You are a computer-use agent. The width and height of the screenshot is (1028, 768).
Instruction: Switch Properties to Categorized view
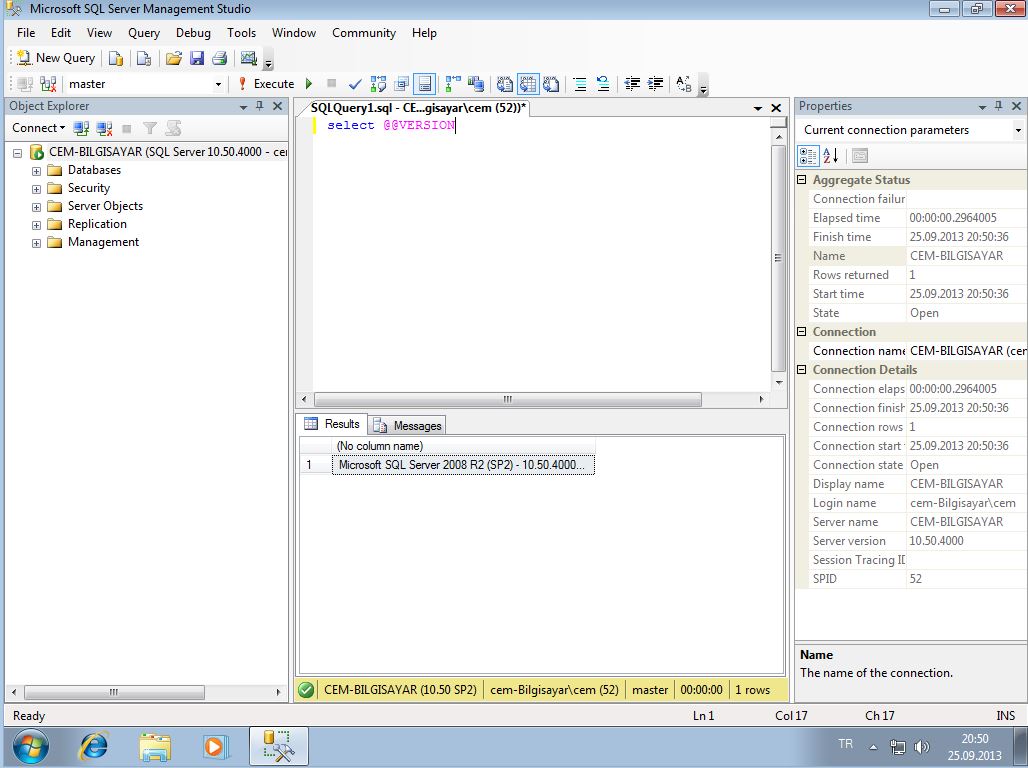[808, 156]
